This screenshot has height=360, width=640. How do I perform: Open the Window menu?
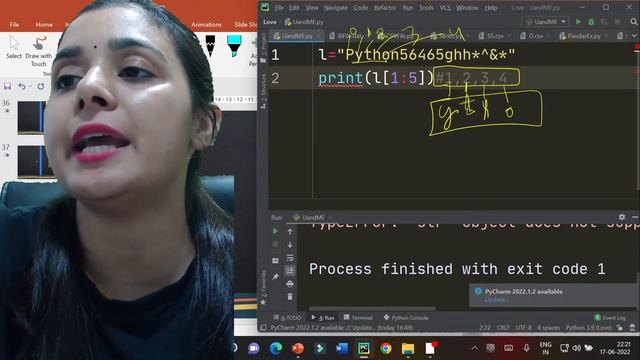coord(467,8)
